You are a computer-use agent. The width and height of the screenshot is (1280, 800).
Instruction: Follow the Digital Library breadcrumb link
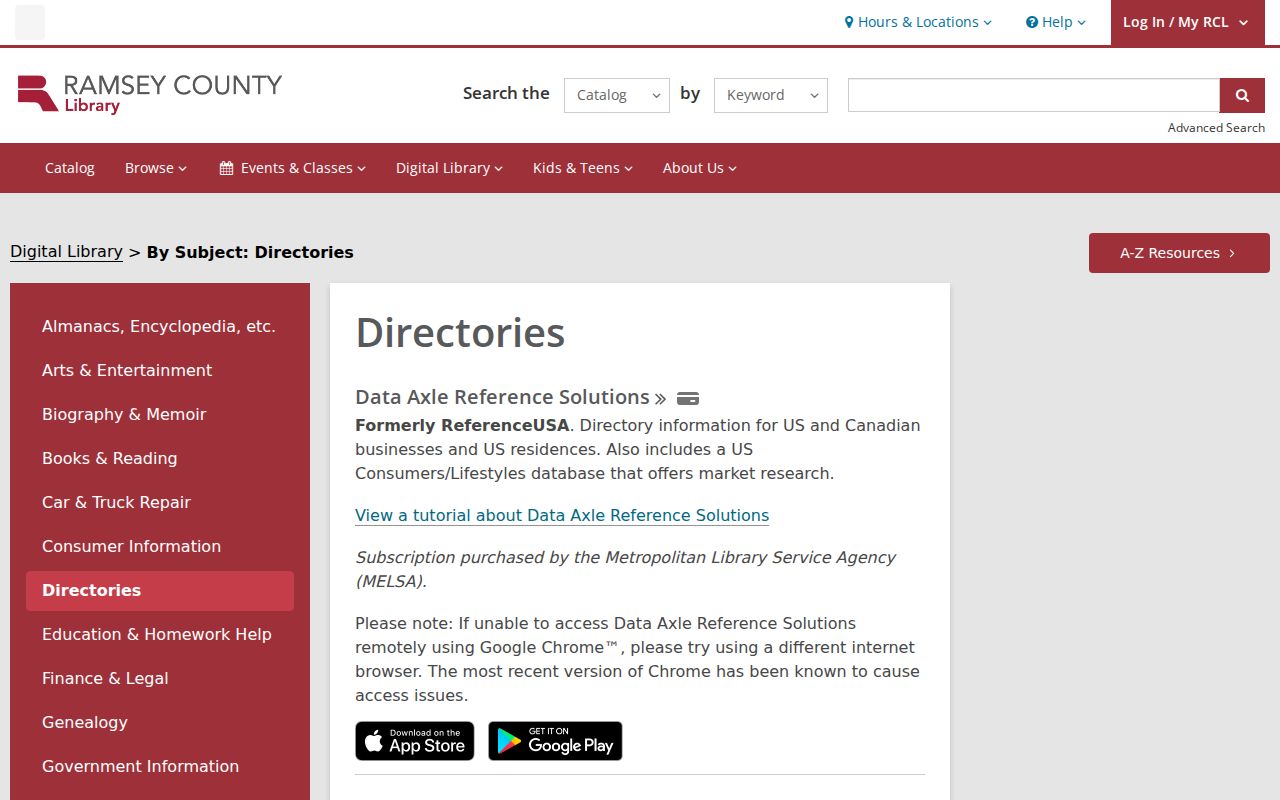point(66,252)
